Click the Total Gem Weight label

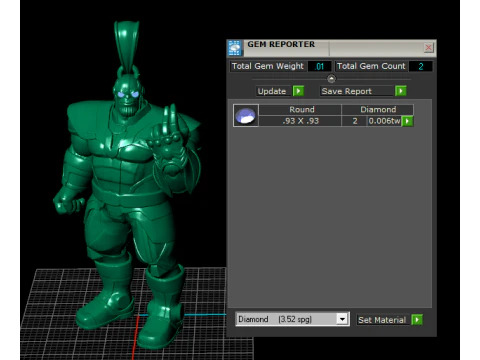(268, 66)
